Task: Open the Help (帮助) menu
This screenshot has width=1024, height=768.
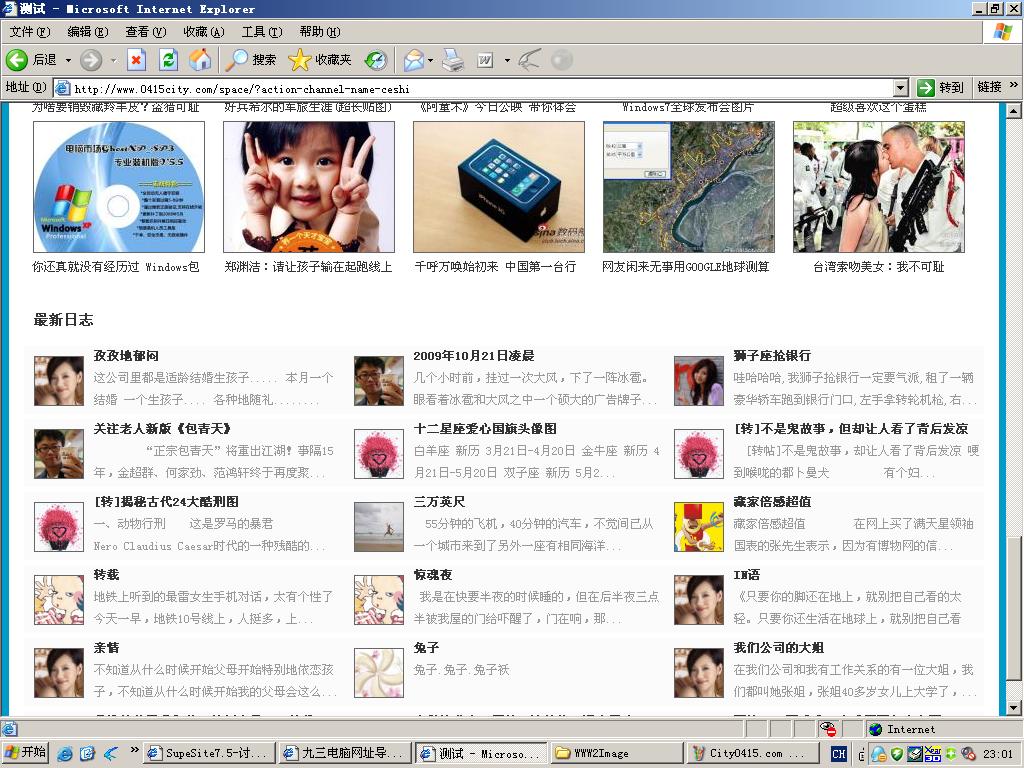Action: [x=320, y=31]
